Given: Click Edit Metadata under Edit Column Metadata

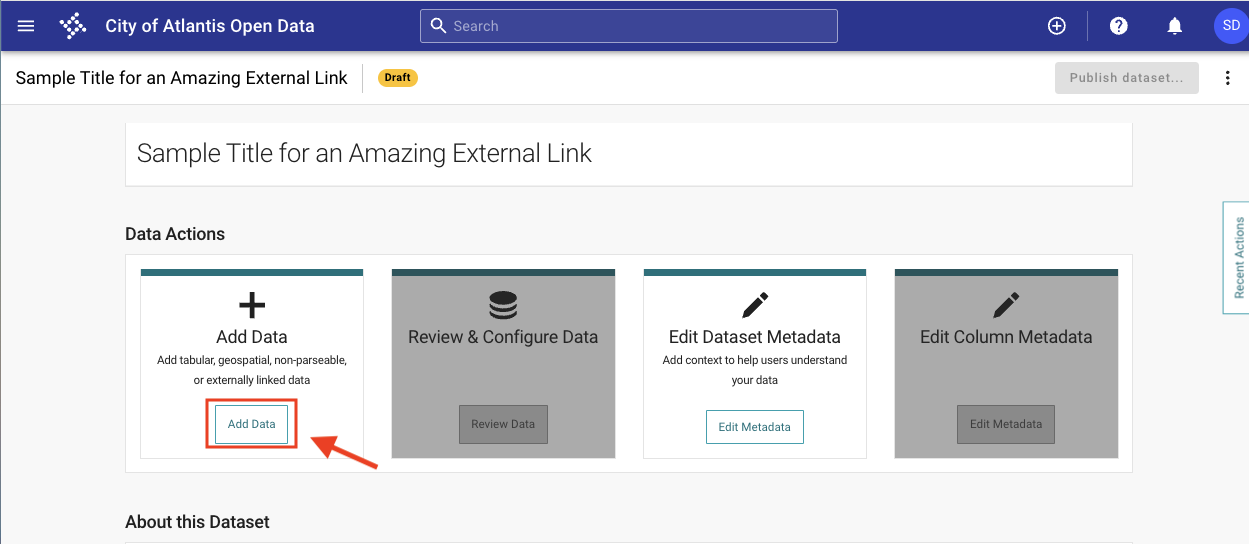Looking at the screenshot, I should tap(1006, 424).
